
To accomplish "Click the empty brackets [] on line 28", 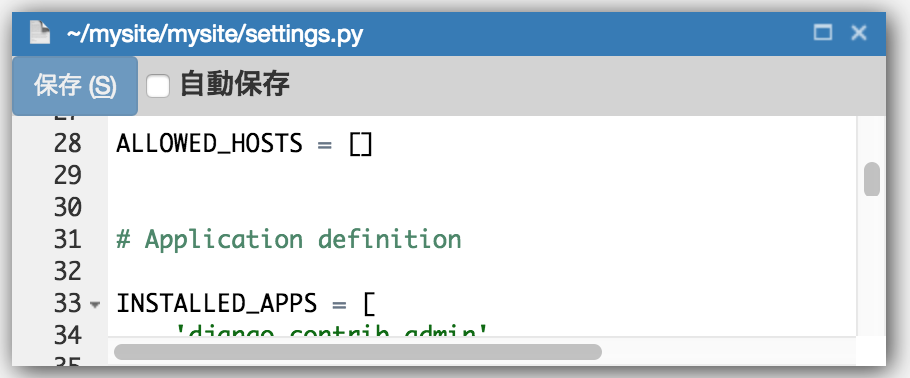I will tap(361, 144).
